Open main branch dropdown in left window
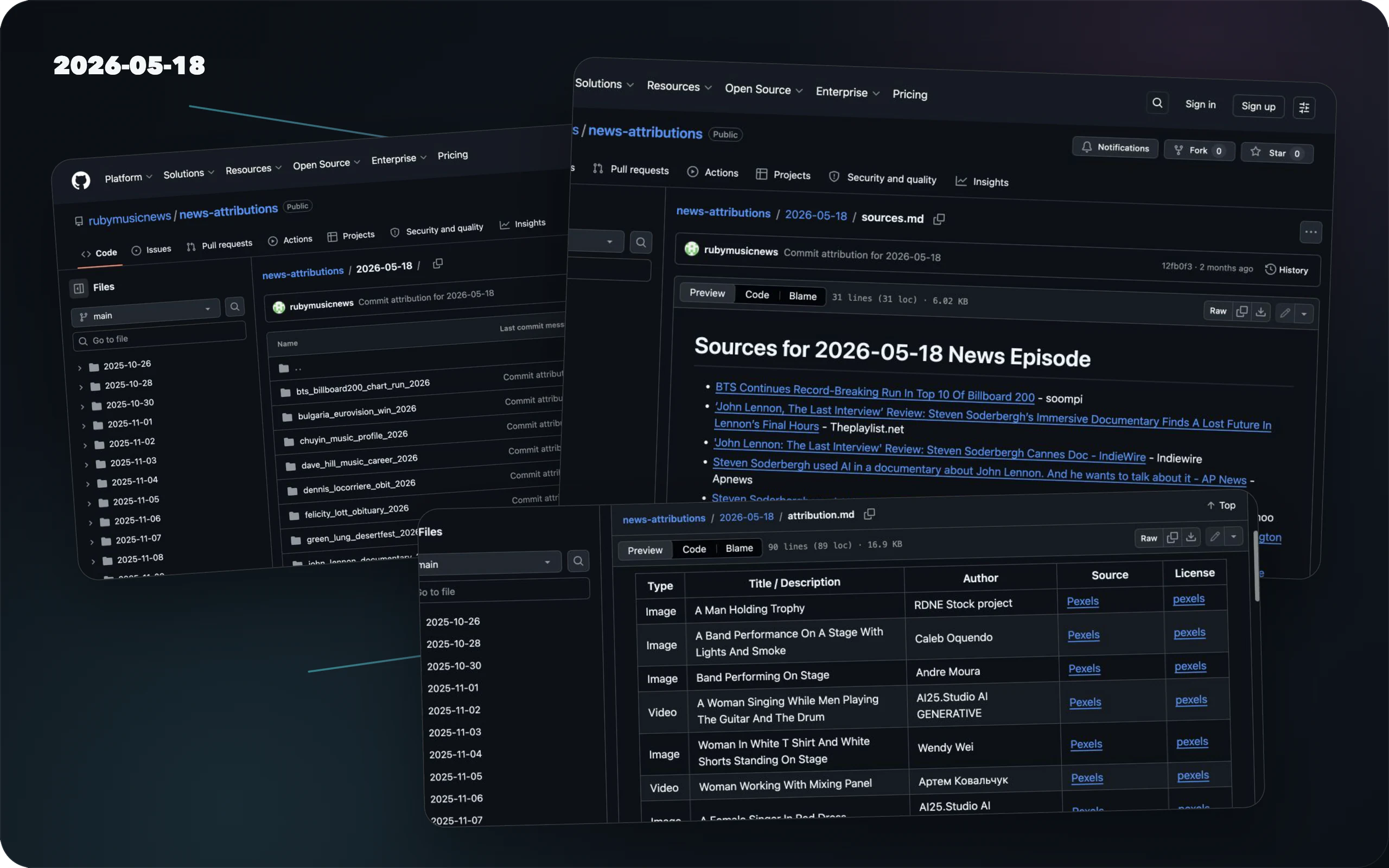 pyautogui.click(x=146, y=313)
